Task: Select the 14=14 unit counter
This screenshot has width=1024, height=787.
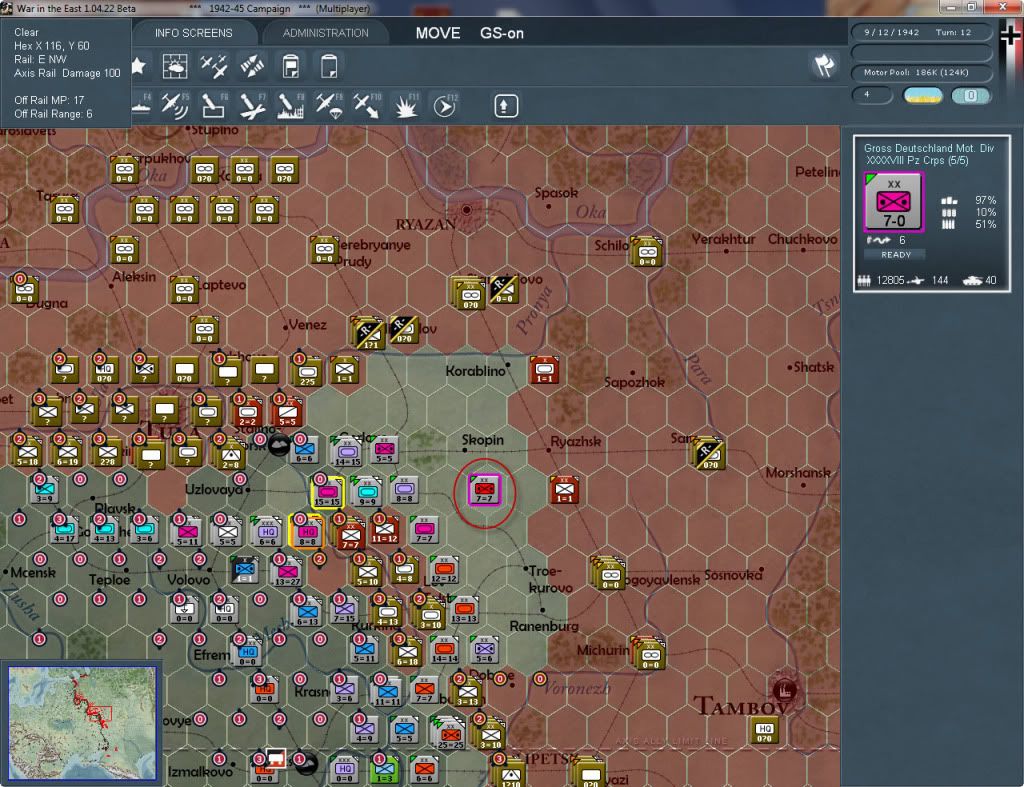Action: coord(444,650)
